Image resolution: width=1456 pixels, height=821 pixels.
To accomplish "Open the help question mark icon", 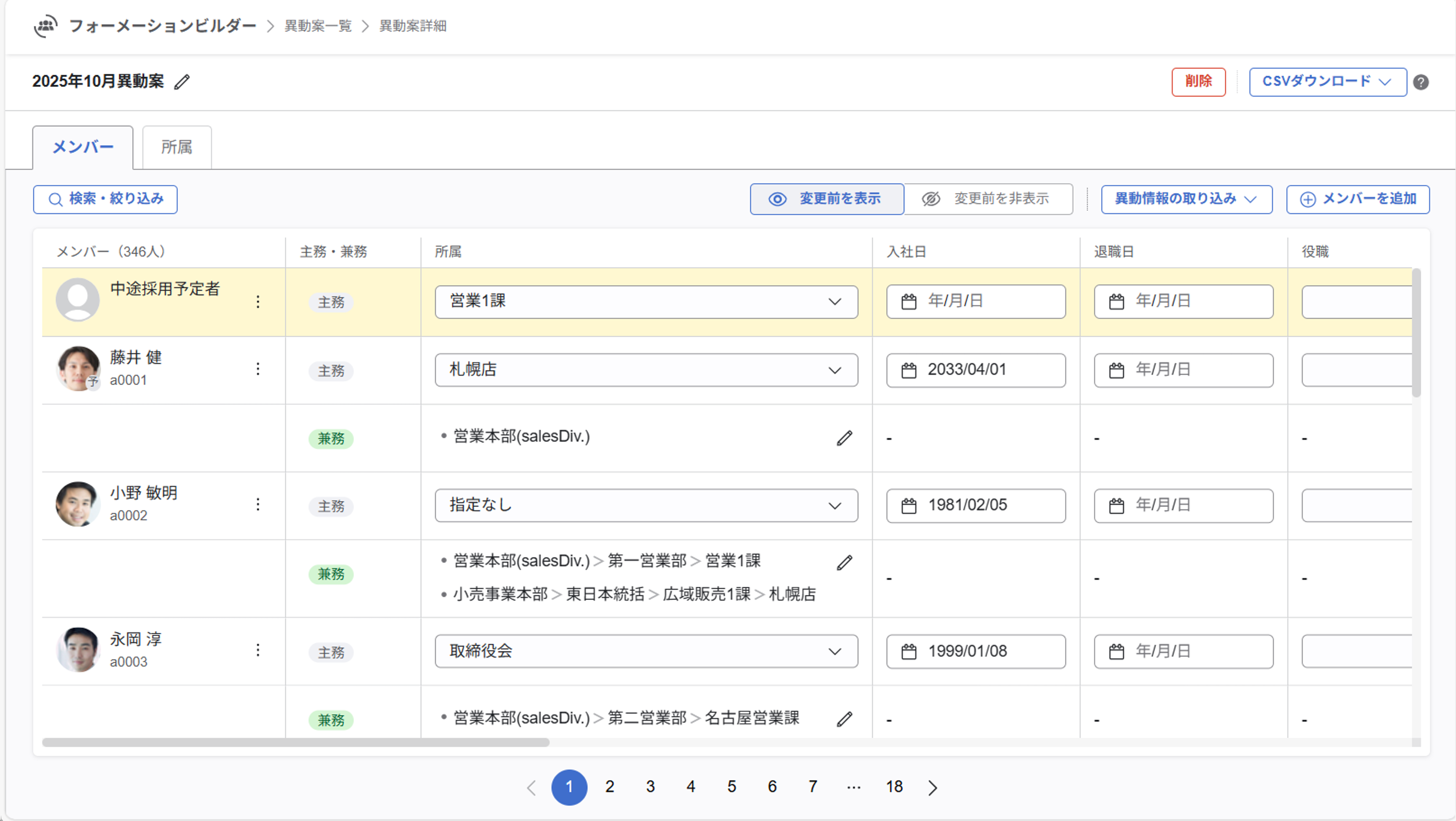I will pyautogui.click(x=1421, y=83).
